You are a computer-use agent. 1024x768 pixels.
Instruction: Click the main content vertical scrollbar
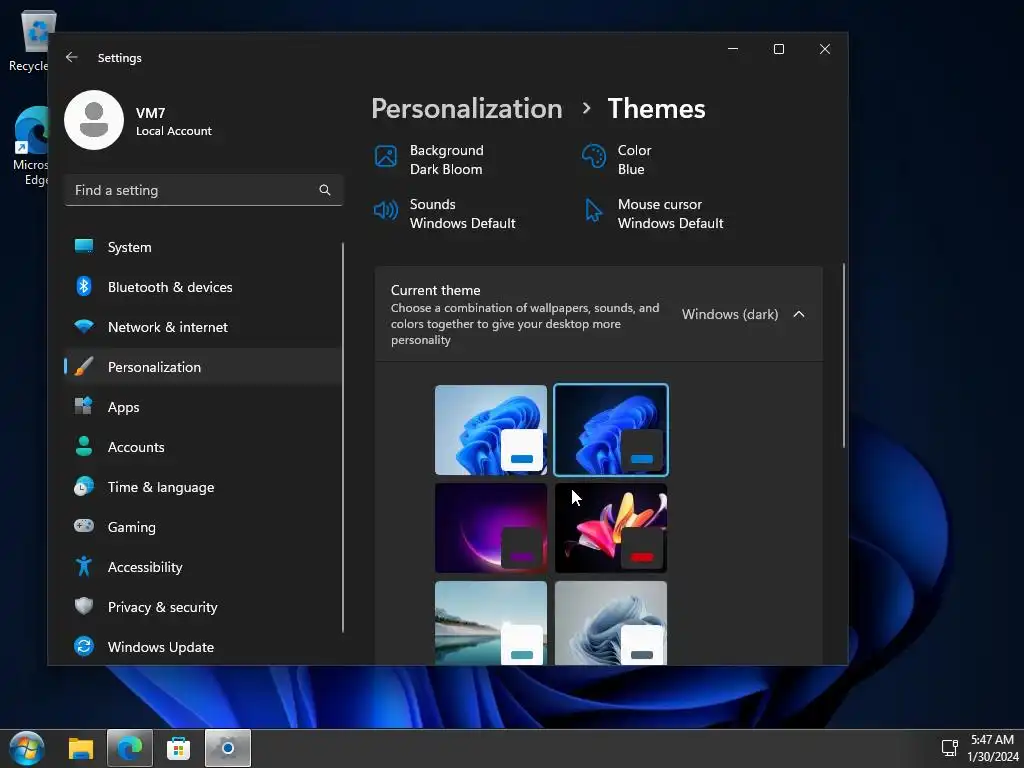point(844,355)
